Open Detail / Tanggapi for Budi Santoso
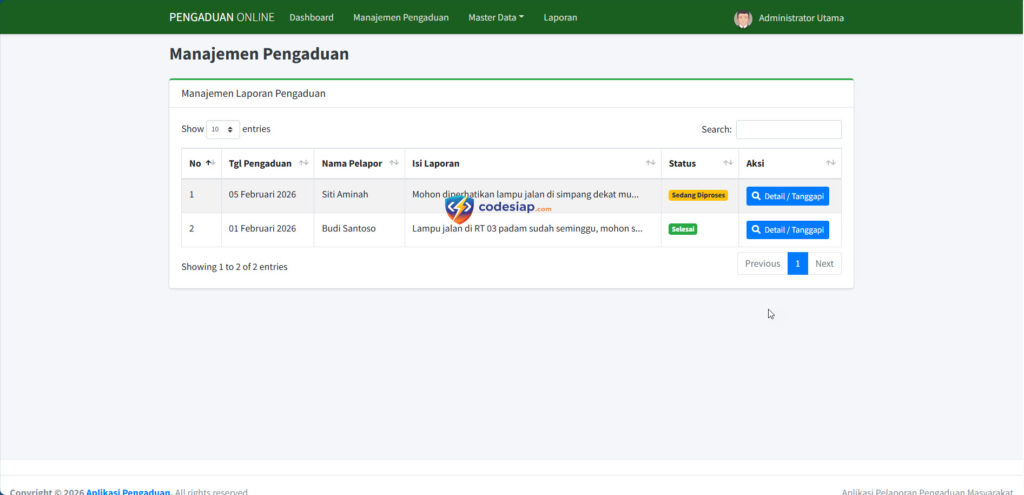This screenshot has height=495, width=1024. 787,230
